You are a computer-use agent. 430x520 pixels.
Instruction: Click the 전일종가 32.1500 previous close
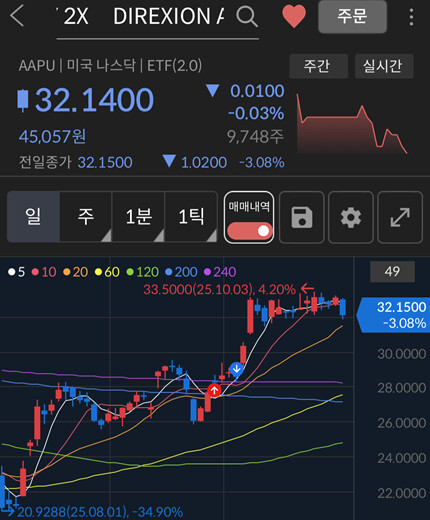(76, 162)
